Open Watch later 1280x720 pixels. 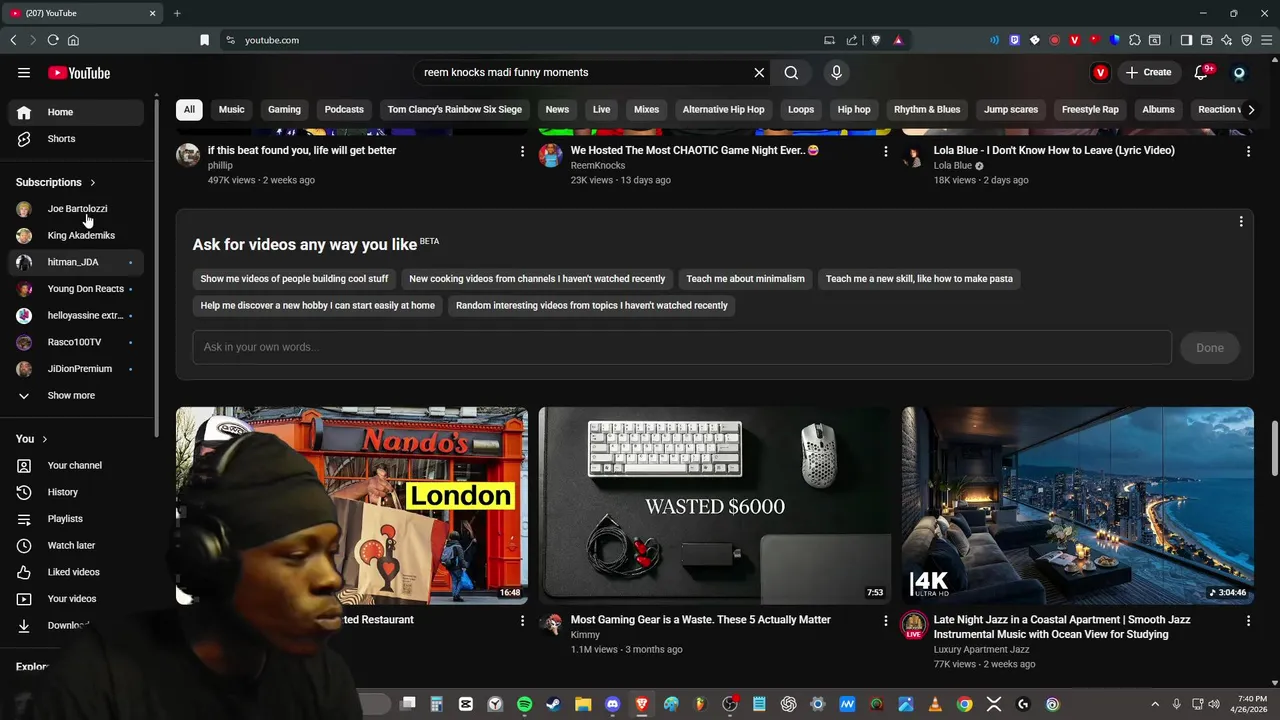(76, 545)
